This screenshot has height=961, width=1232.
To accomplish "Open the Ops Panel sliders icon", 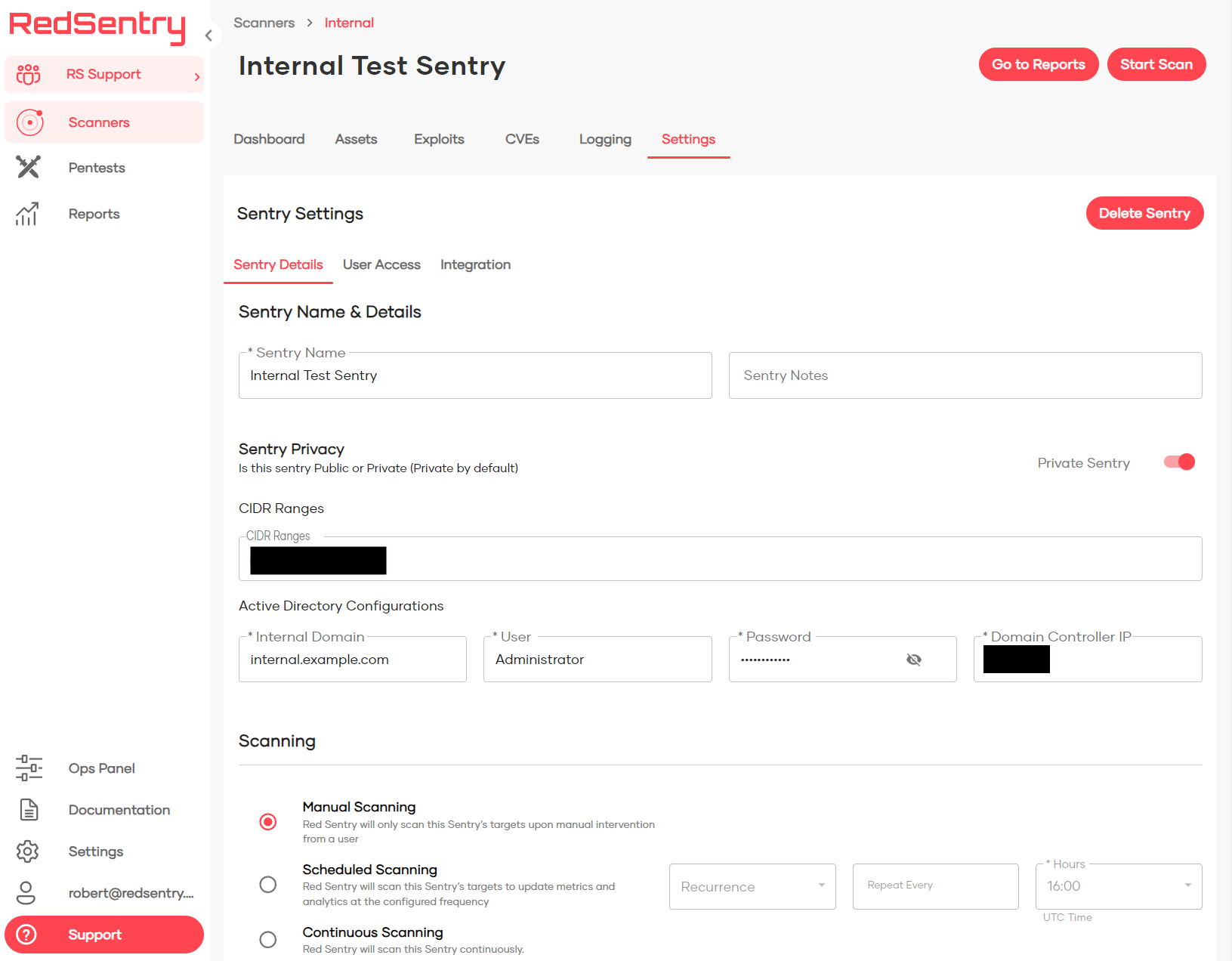I will click(28, 768).
